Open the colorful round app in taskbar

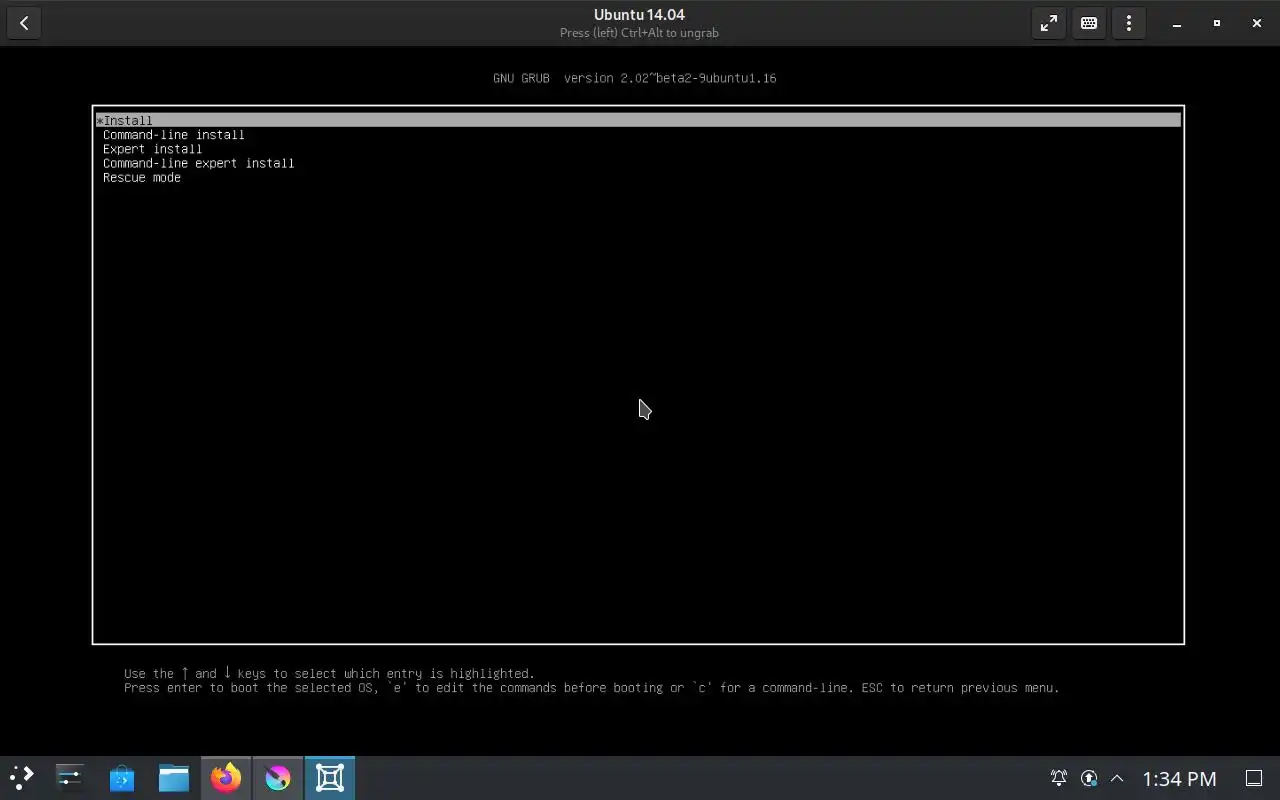point(278,778)
